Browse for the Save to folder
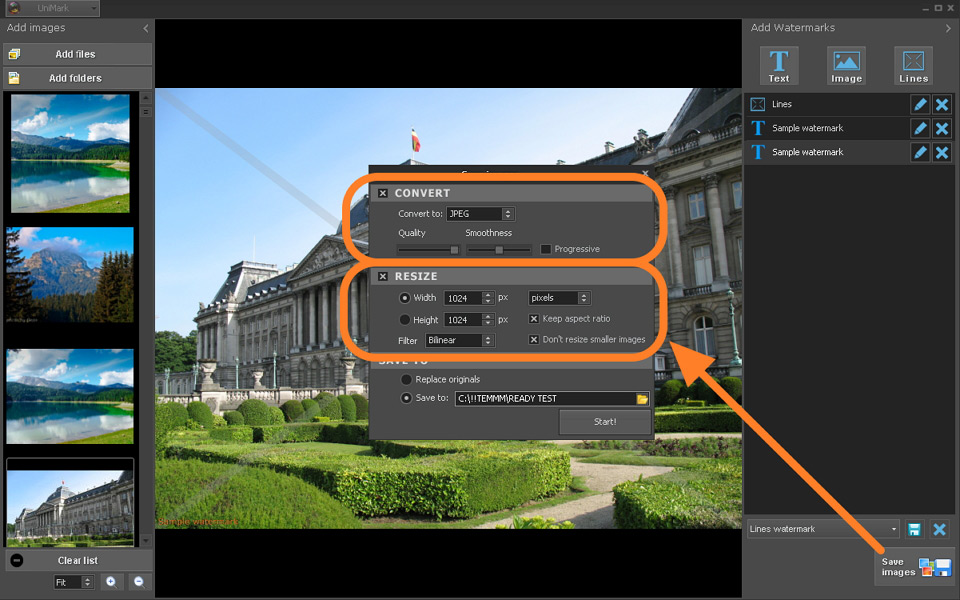The image size is (960, 600). pyautogui.click(x=643, y=399)
